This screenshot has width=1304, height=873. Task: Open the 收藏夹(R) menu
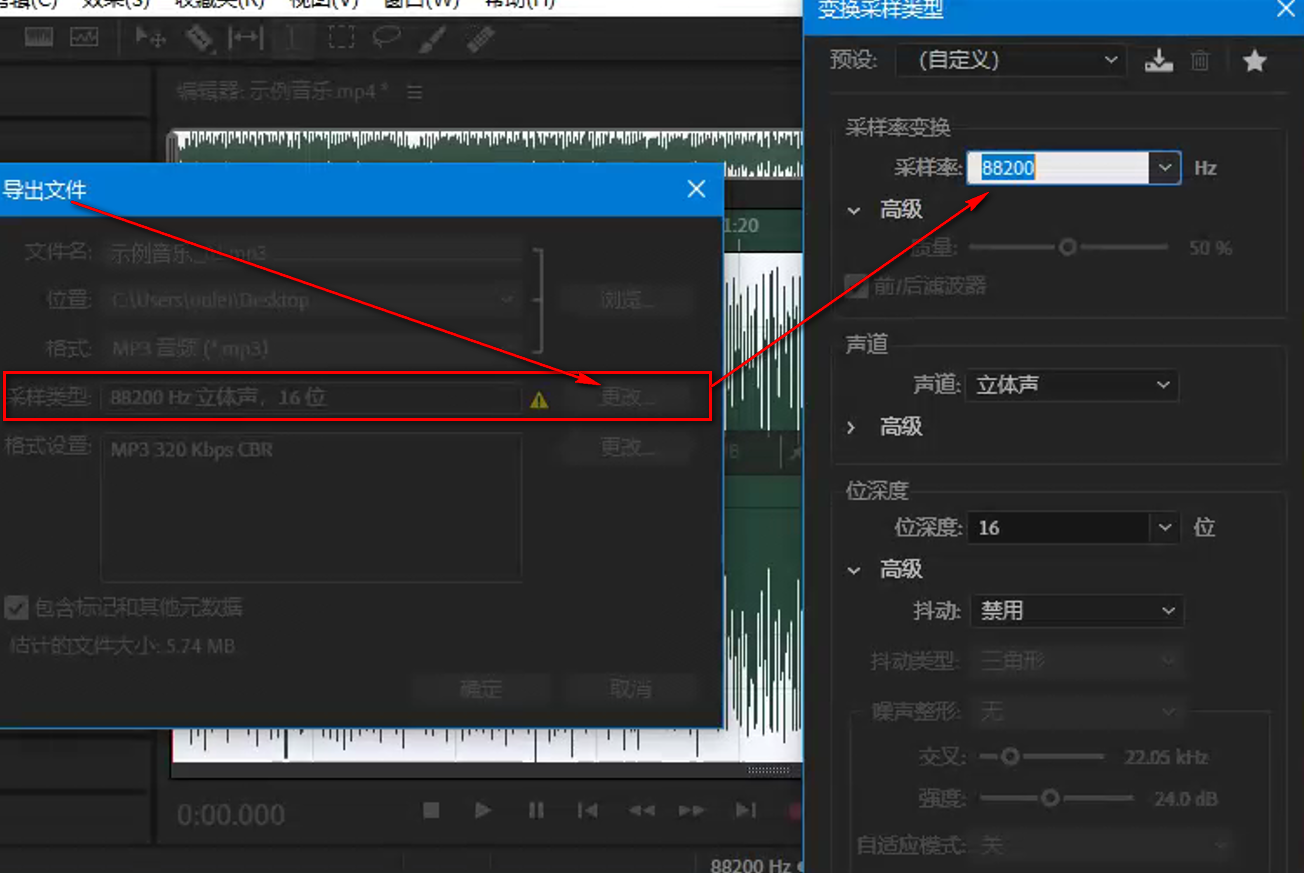tap(218, 4)
